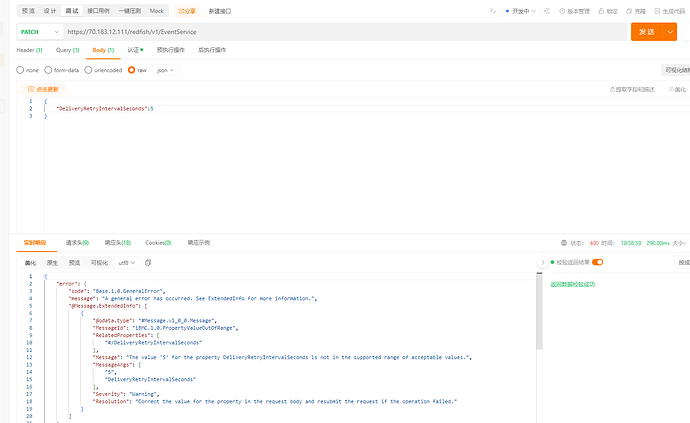
Task: Click the 版本管理 version management icon
Action: pyautogui.click(x=562, y=11)
